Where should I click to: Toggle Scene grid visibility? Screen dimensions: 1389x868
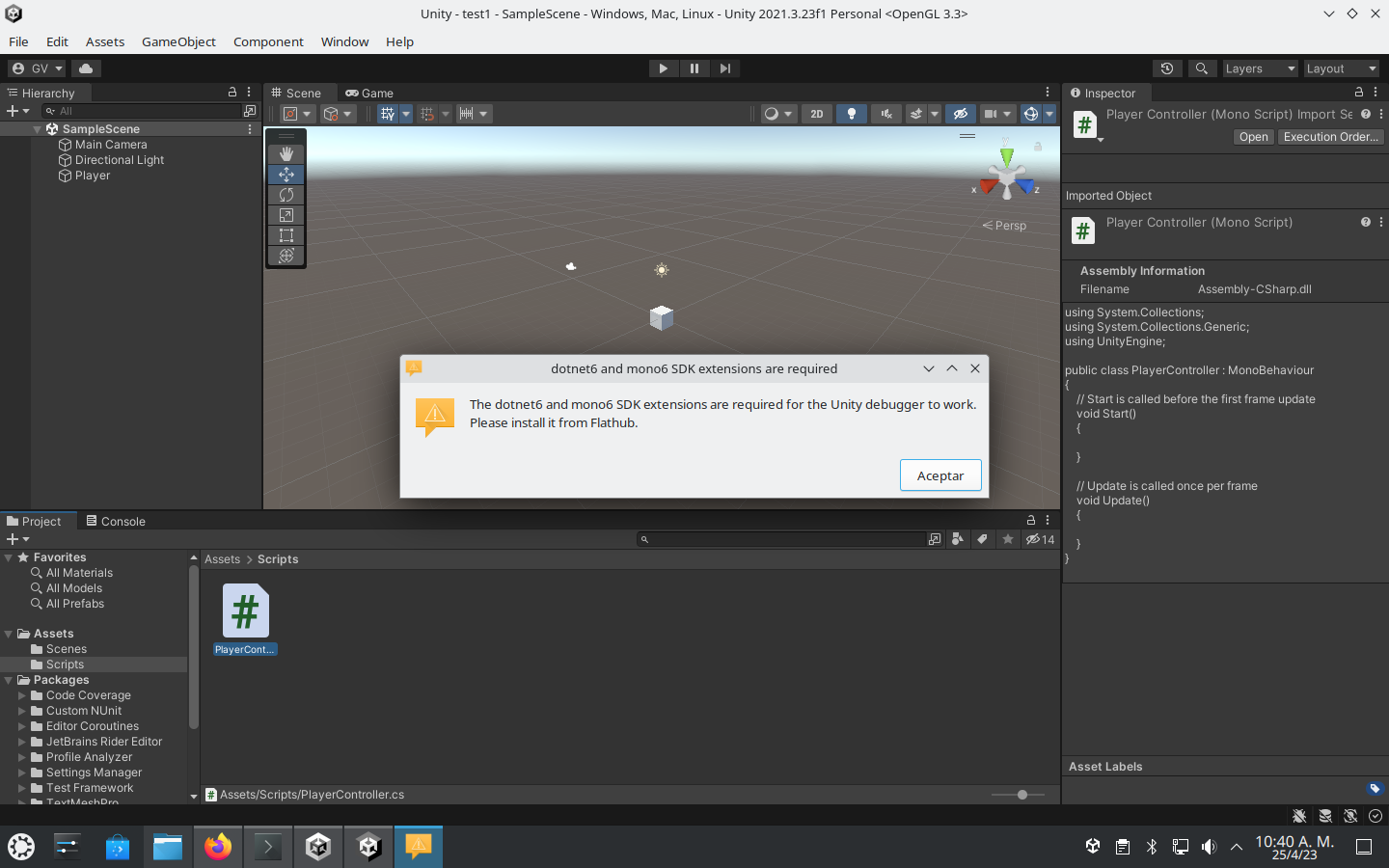click(x=388, y=114)
